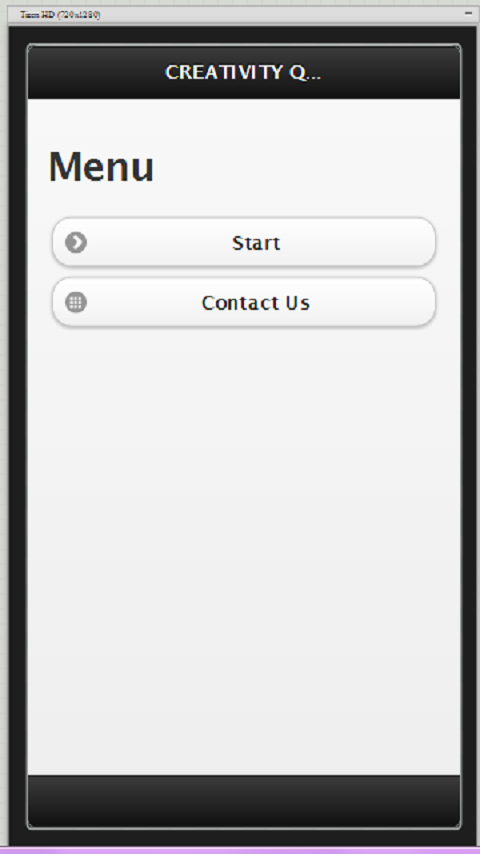The image size is (480, 854).
Task: Select the Contact Us label text
Action: tap(256, 303)
